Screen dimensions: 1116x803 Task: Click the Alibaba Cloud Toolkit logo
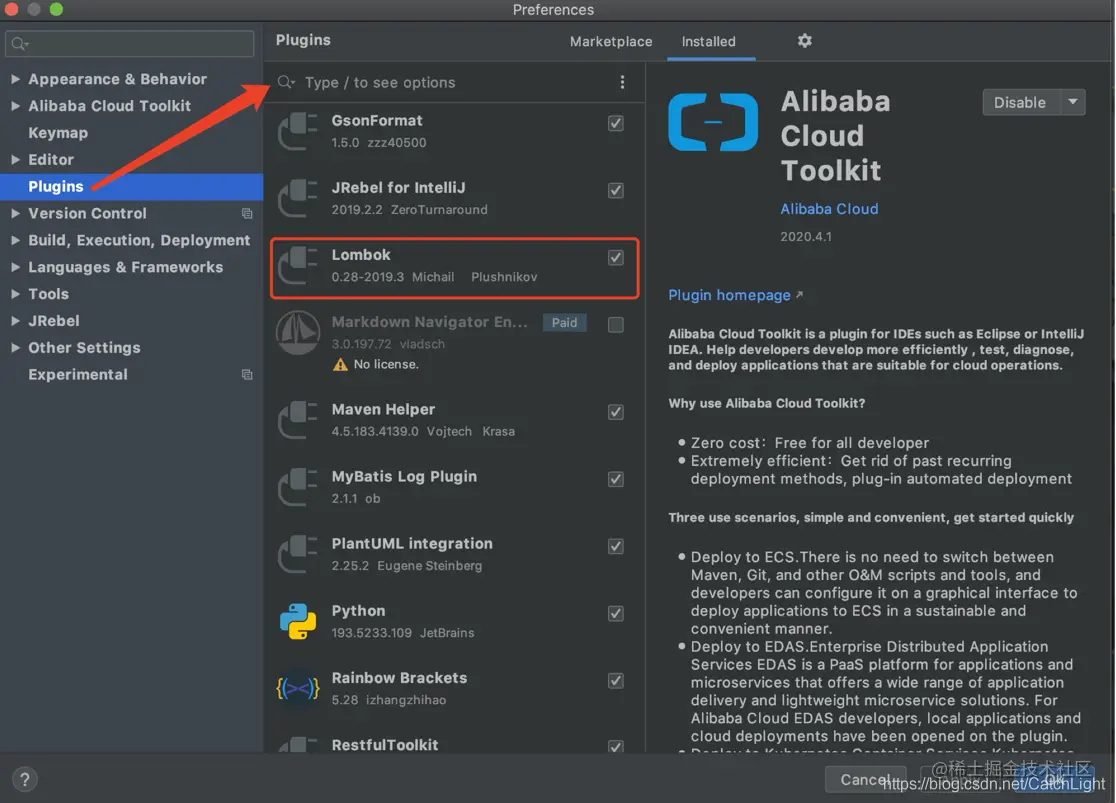coord(713,122)
